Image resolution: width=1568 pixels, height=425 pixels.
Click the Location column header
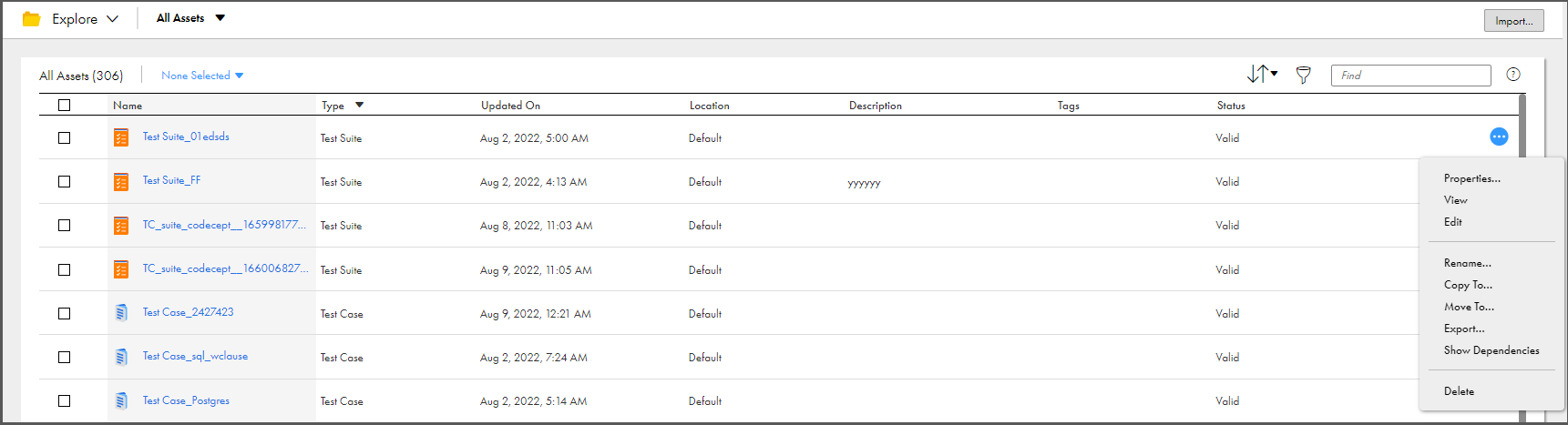[x=709, y=106]
